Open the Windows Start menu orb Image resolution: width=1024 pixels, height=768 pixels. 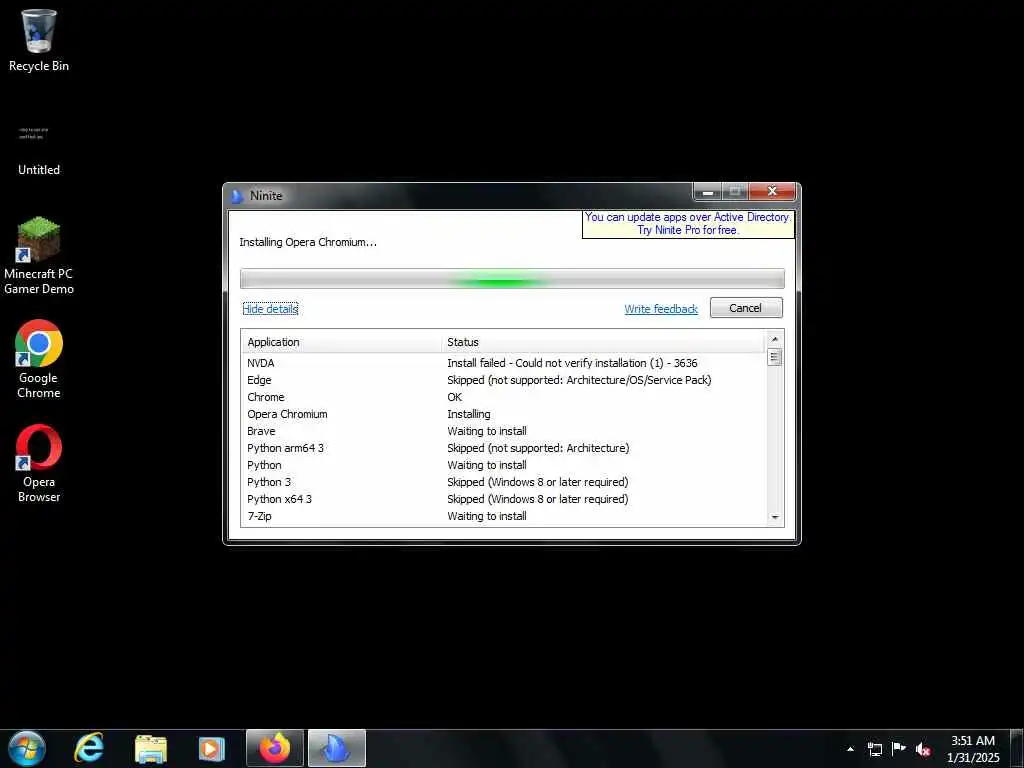click(x=27, y=748)
